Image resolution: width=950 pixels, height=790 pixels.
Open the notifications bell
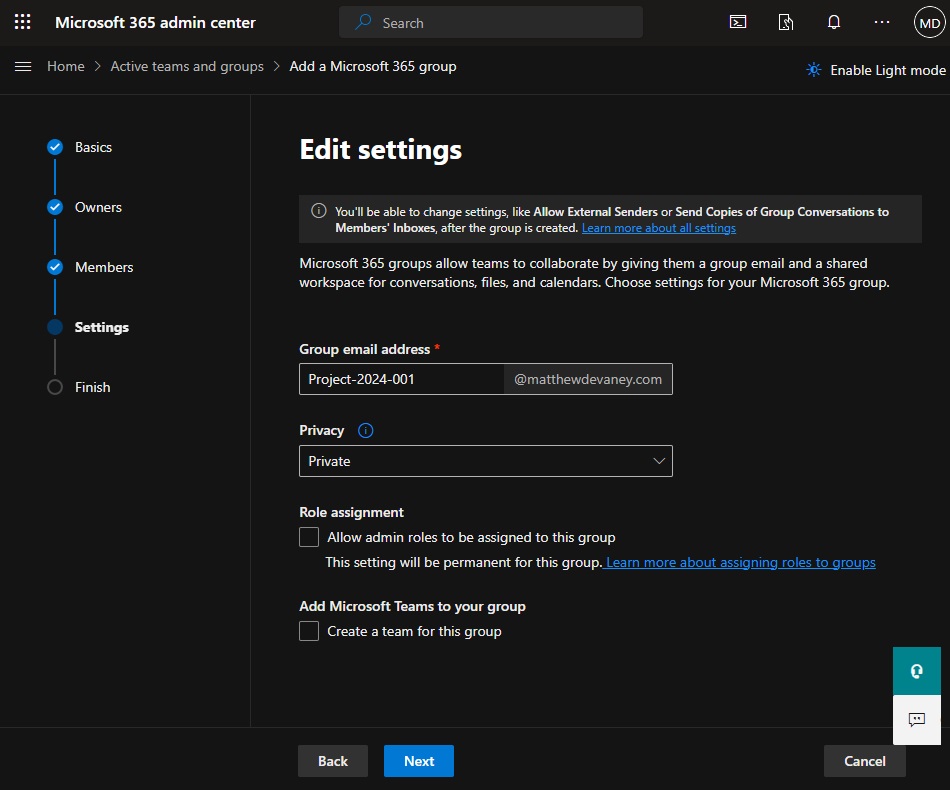[834, 22]
